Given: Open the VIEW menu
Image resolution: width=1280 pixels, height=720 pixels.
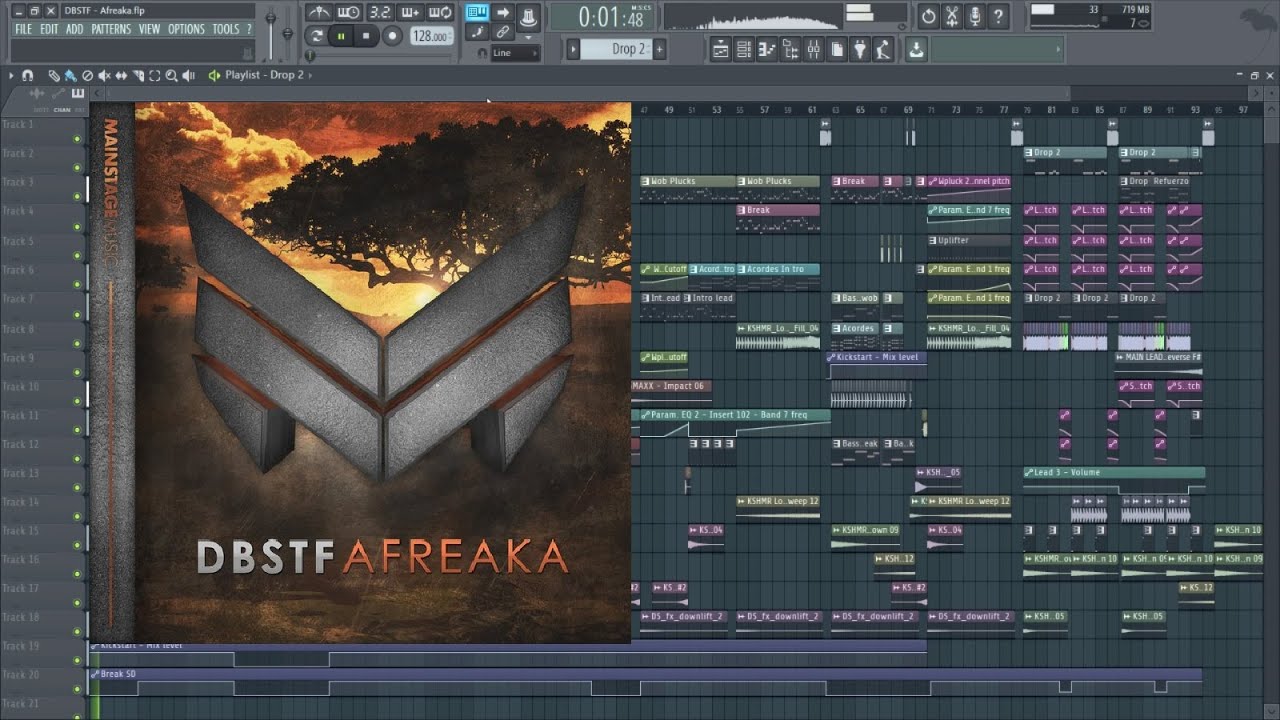Looking at the screenshot, I should coord(150,29).
